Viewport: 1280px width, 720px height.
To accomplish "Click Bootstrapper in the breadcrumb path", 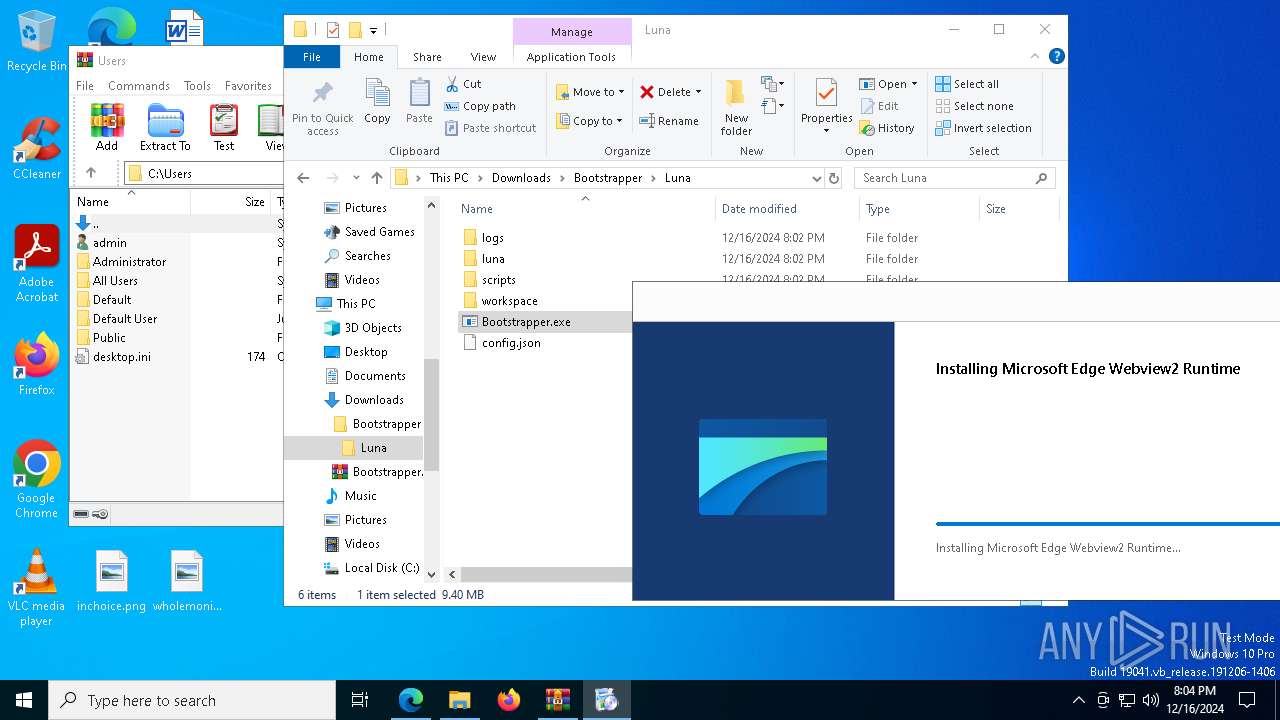I will coord(608,178).
